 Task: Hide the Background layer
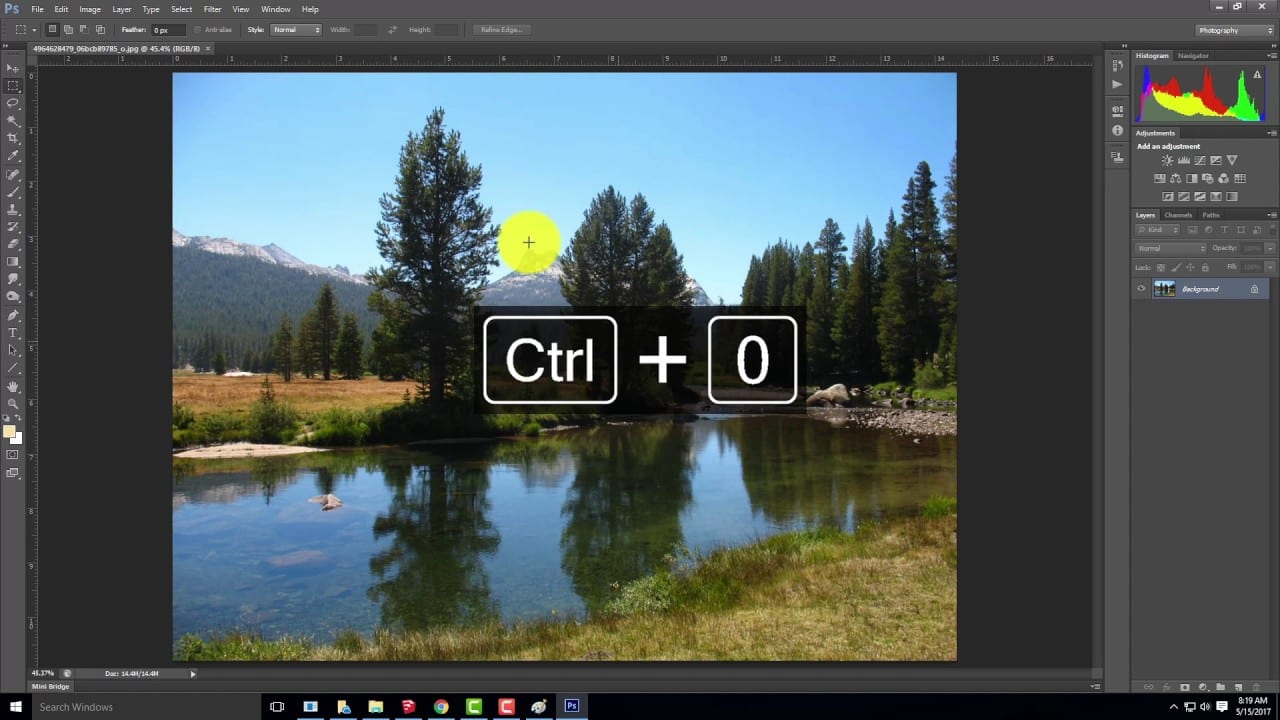click(1140, 288)
